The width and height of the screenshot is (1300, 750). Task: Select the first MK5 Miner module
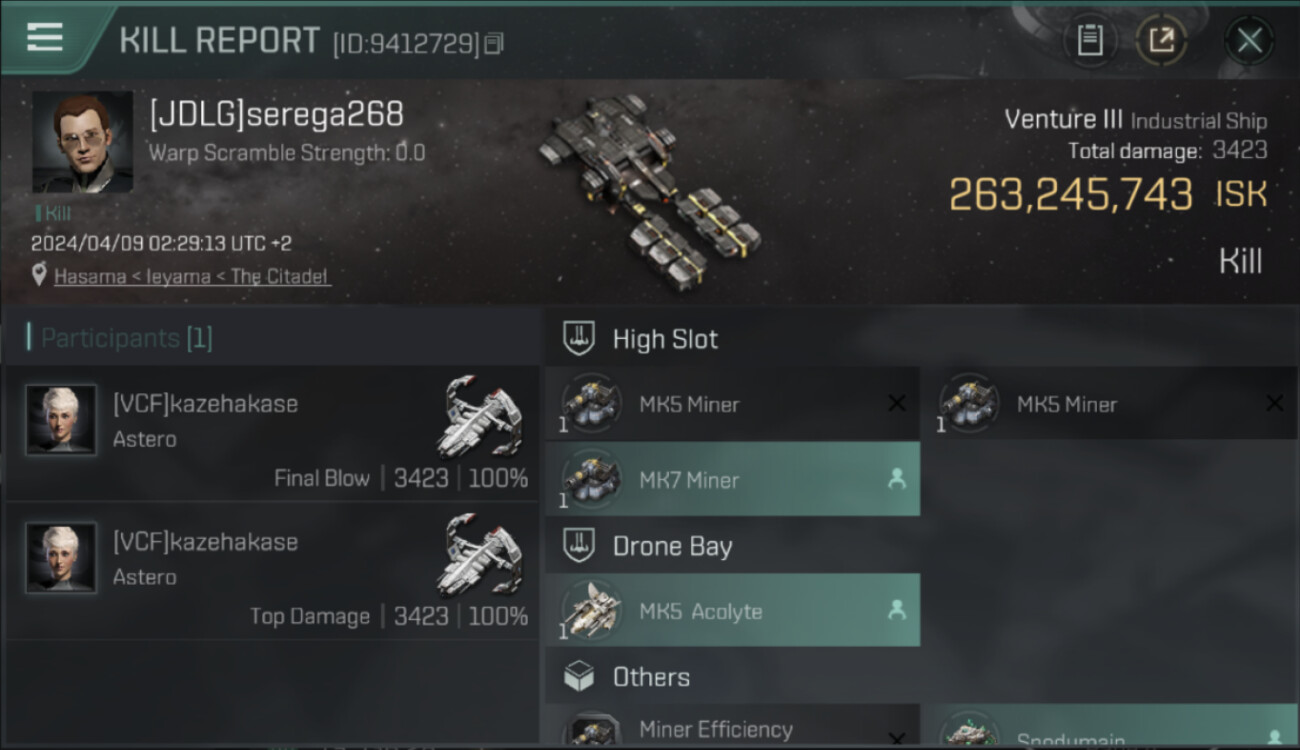(733, 404)
